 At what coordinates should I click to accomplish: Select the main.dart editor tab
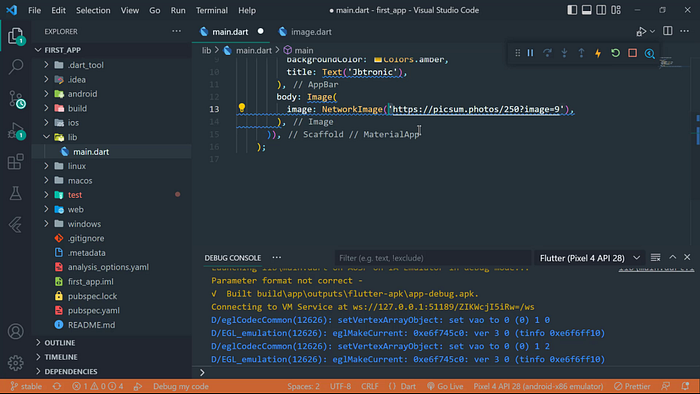point(230,32)
